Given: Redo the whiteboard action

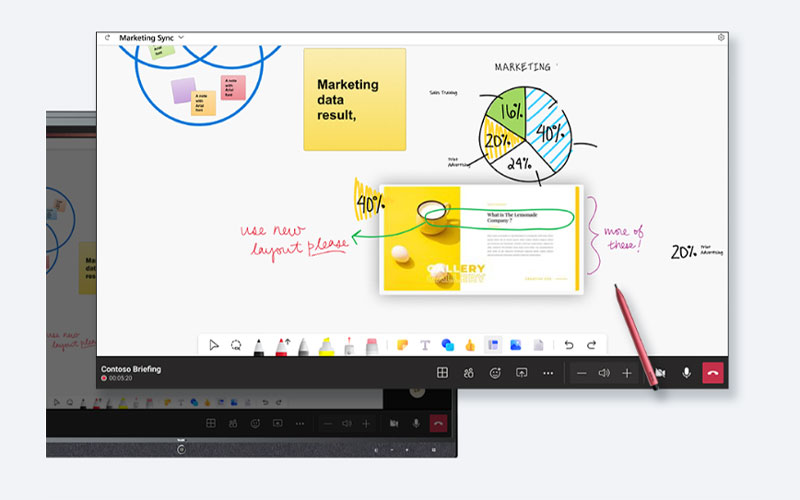Looking at the screenshot, I should (591, 345).
